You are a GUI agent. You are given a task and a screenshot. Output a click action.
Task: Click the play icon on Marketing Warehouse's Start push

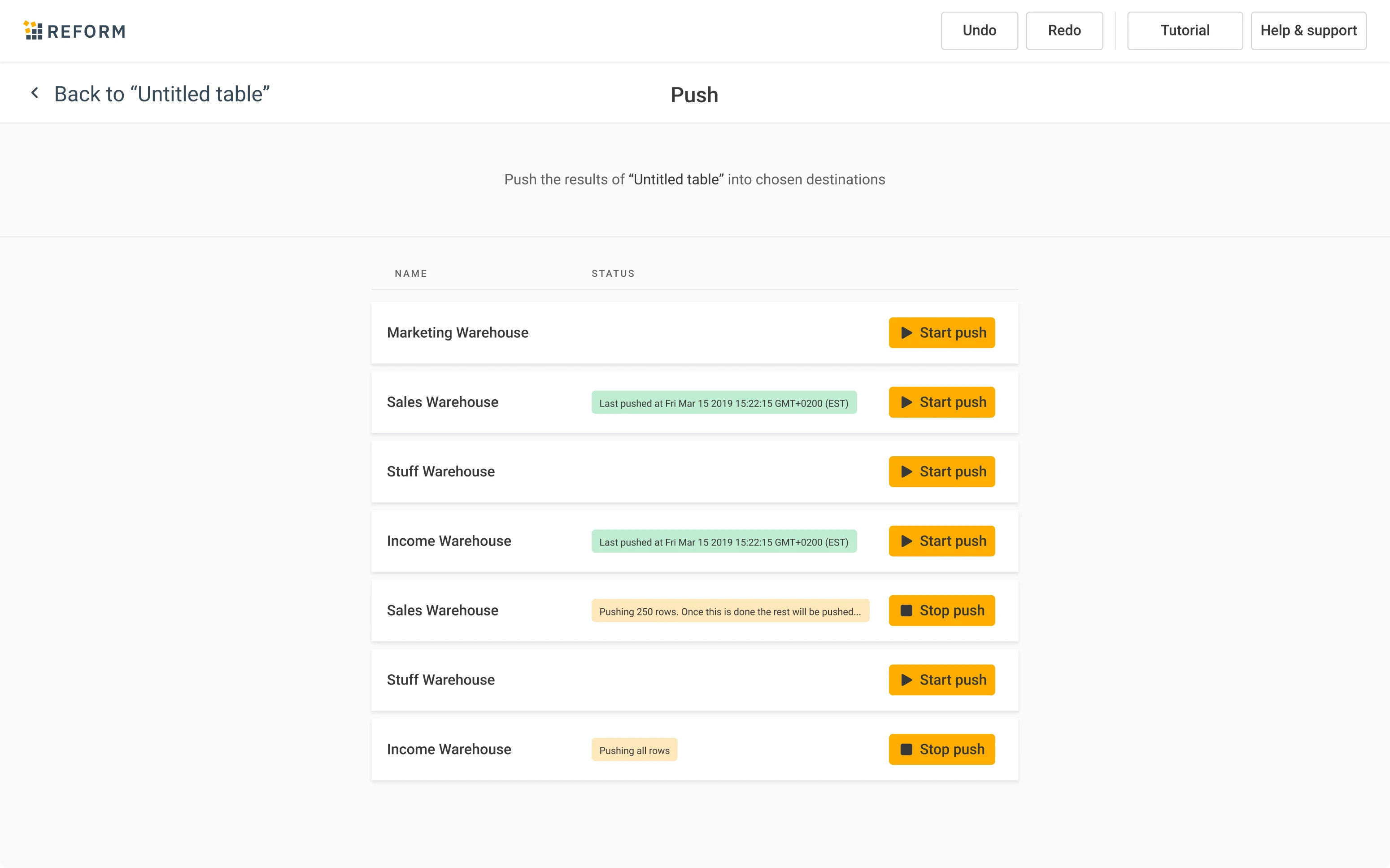tap(907, 332)
